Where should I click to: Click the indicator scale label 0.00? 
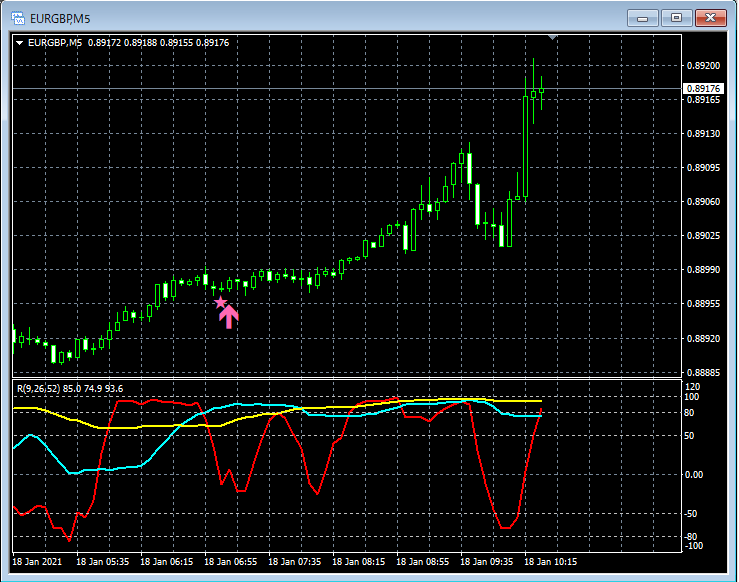(x=694, y=475)
